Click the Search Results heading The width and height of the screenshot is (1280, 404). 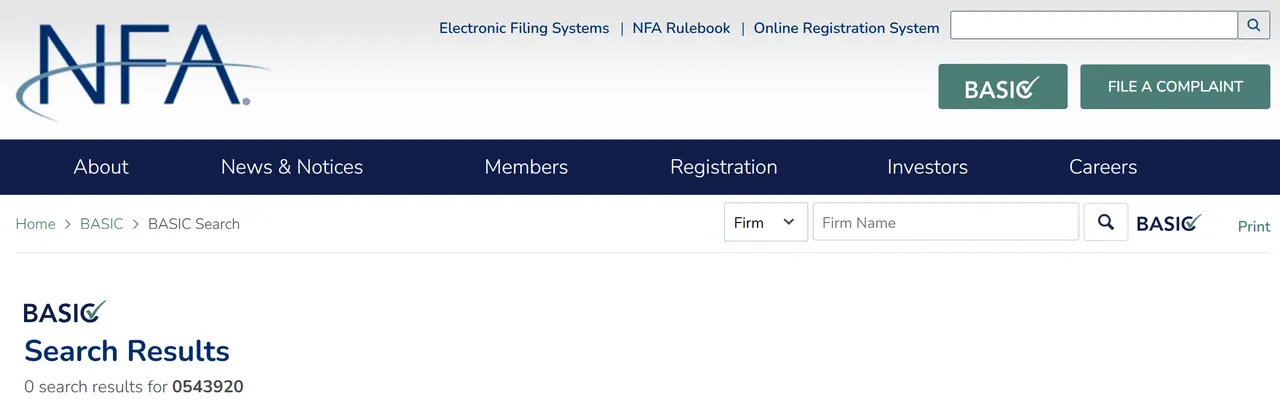click(127, 351)
